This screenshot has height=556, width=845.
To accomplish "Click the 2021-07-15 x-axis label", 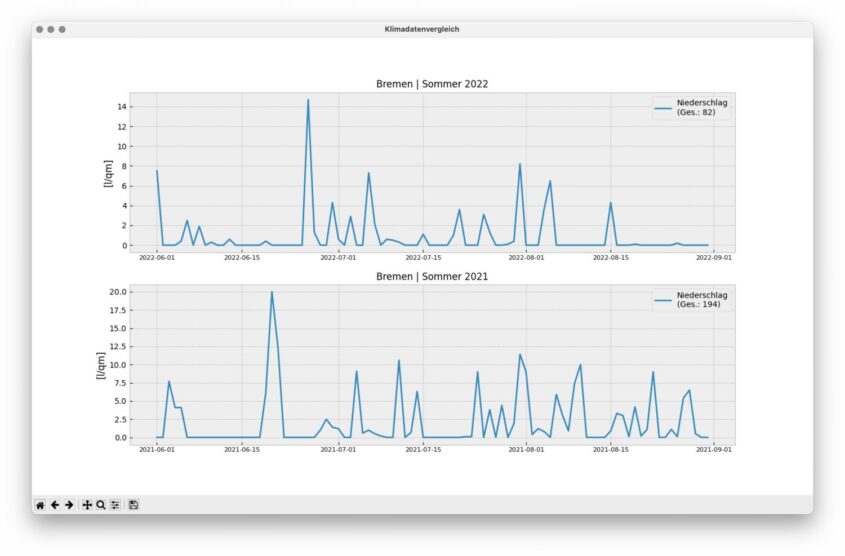I will 423,449.
